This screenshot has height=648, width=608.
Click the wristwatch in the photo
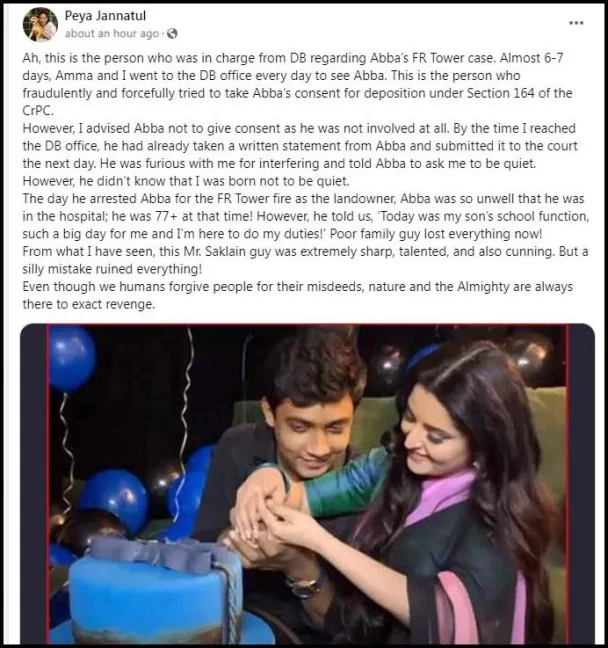click(x=305, y=585)
